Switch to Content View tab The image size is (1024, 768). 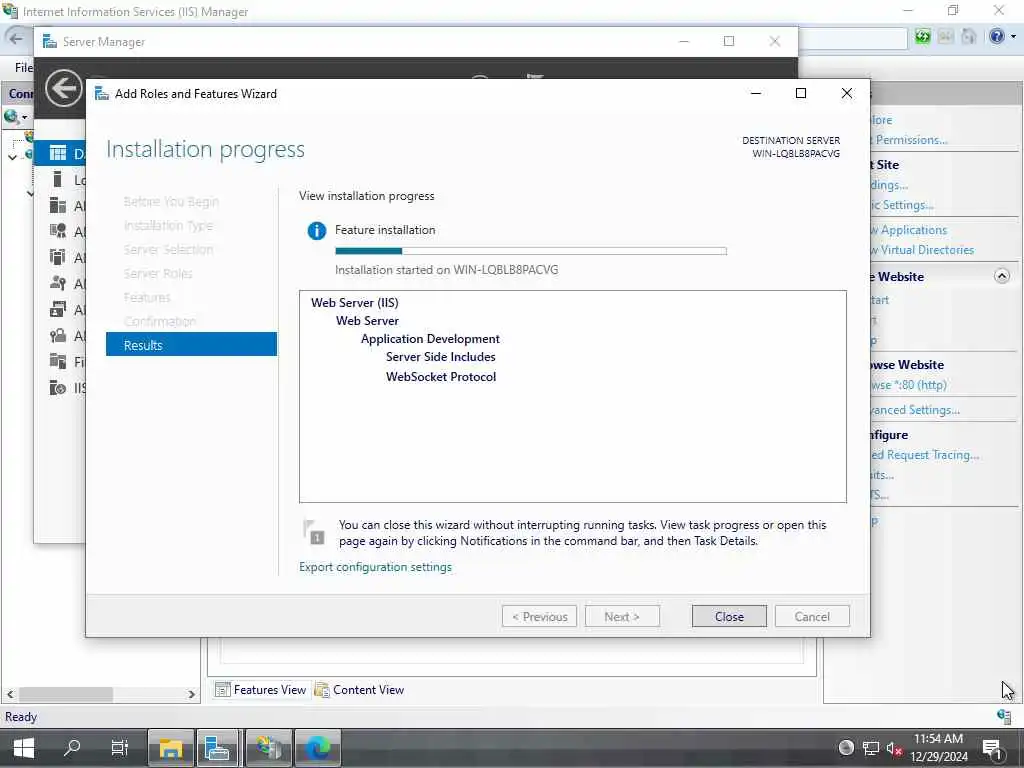click(359, 690)
